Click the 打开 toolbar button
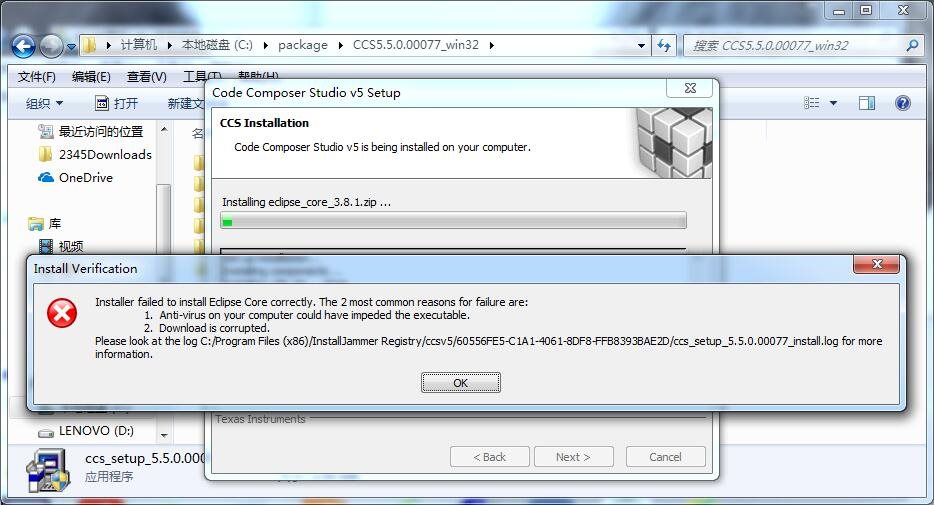This screenshot has width=934, height=505. pyautogui.click(x=116, y=104)
